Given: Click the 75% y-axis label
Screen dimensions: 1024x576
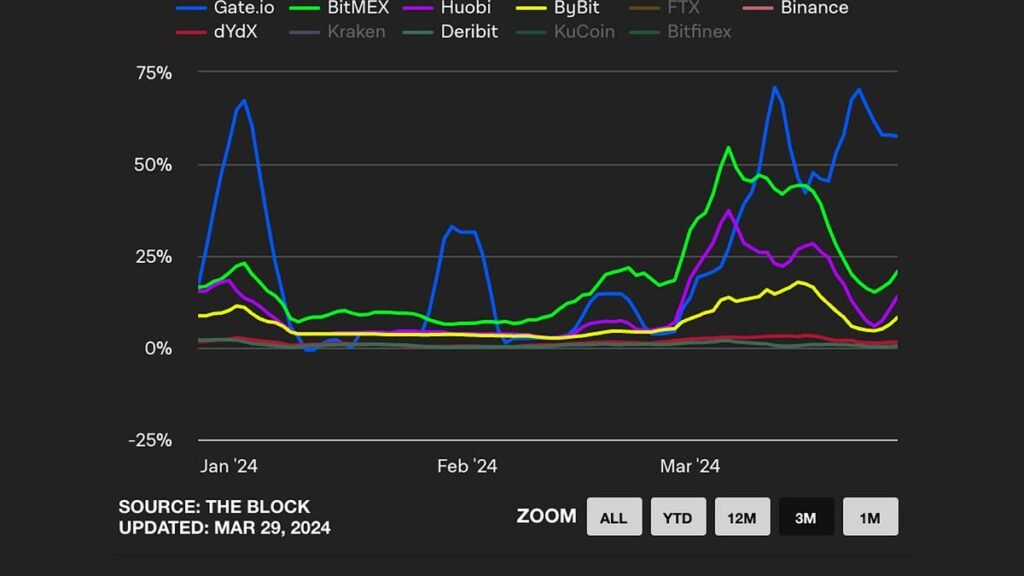Looking at the screenshot, I should [x=153, y=72].
